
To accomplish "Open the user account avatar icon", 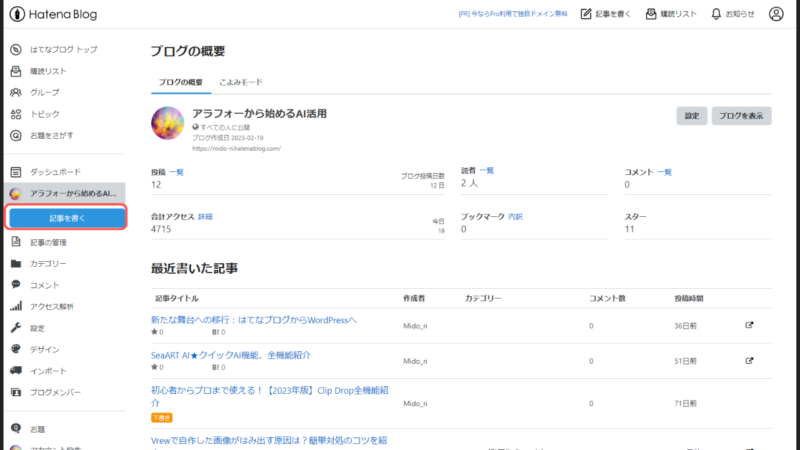I will (x=776, y=14).
